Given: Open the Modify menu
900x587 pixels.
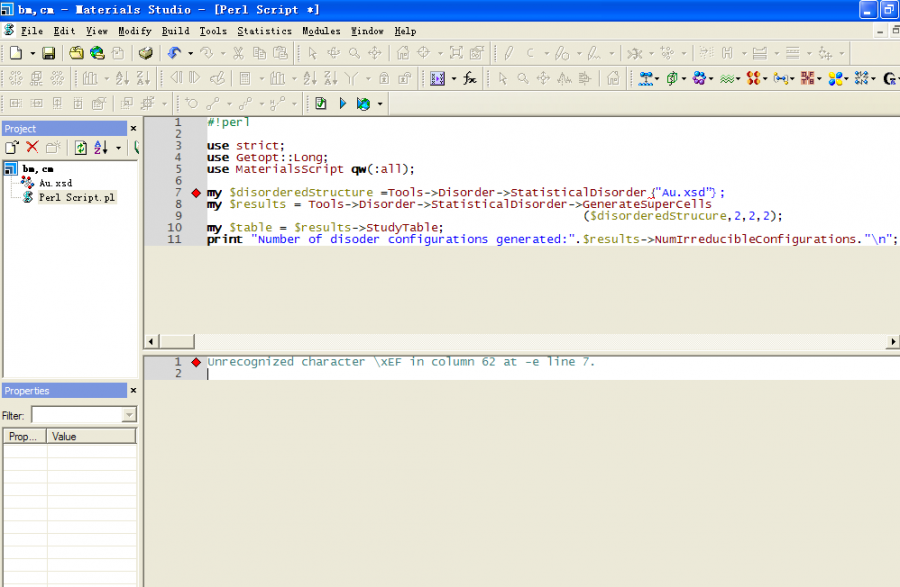Looking at the screenshot, I should (x=135, y=31).
